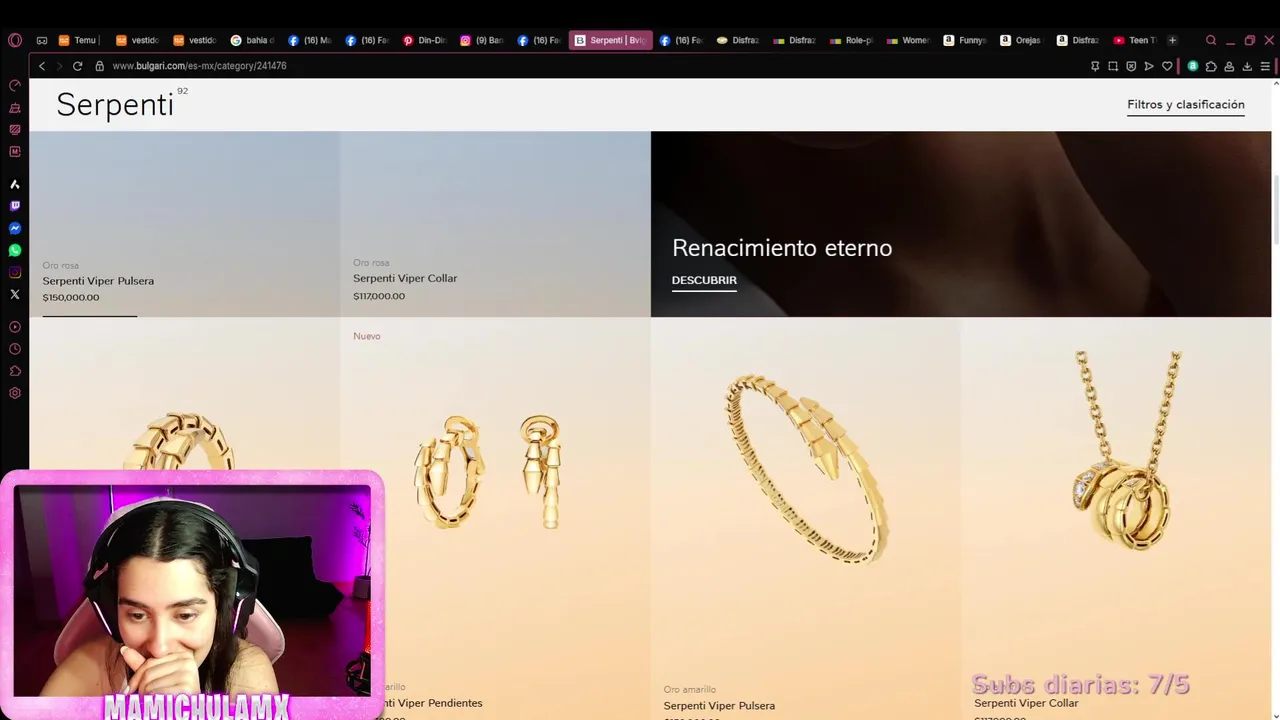Switch to the (9) Ban Instagram tab
Image resolution: width=1280 pixels, height=720 pixels.
[x=481, y=40]
